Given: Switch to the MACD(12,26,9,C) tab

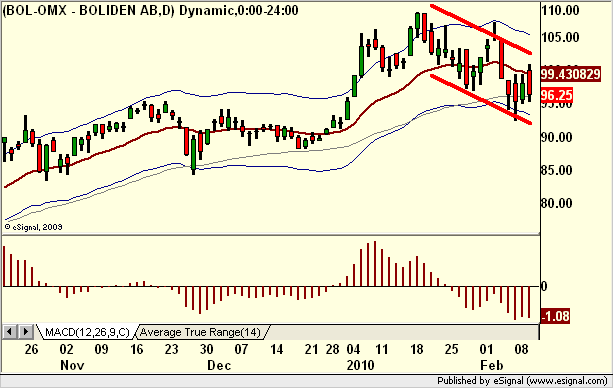Looking at the screenshot, I should (87, 332).
